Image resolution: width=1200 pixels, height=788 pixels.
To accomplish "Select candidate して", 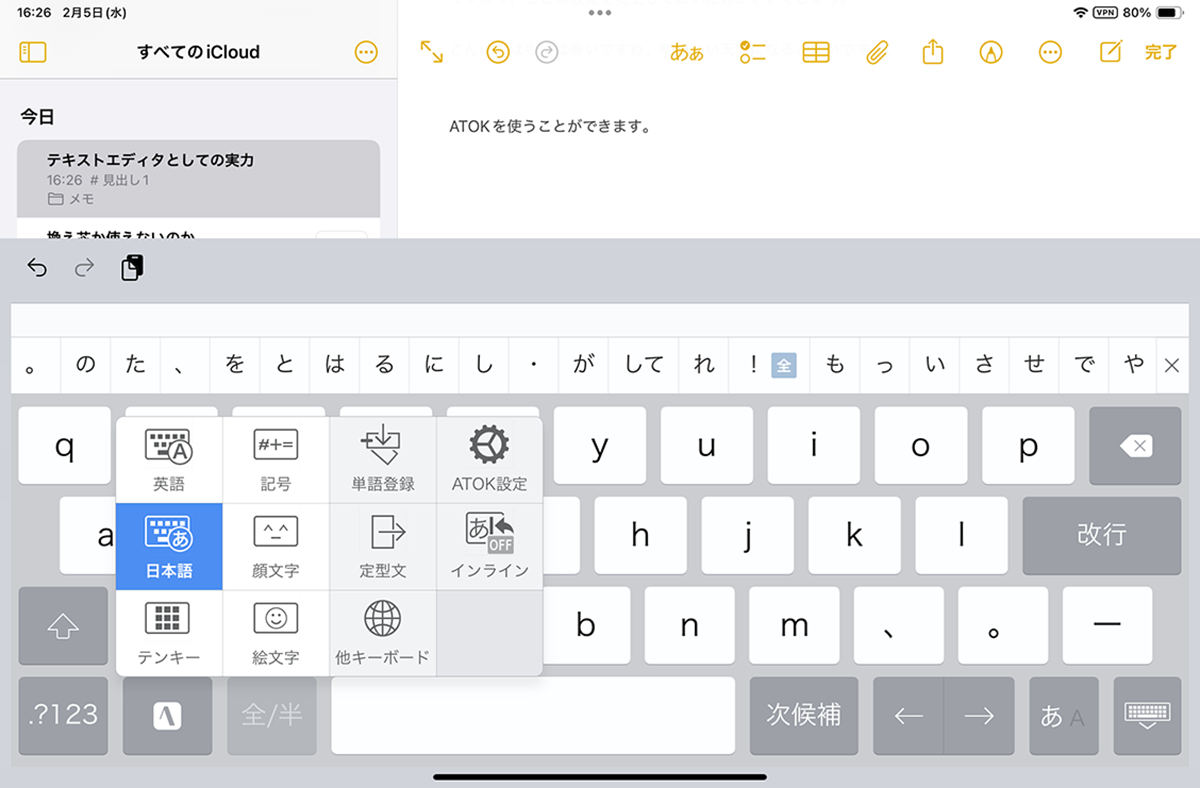I will 644,366.
